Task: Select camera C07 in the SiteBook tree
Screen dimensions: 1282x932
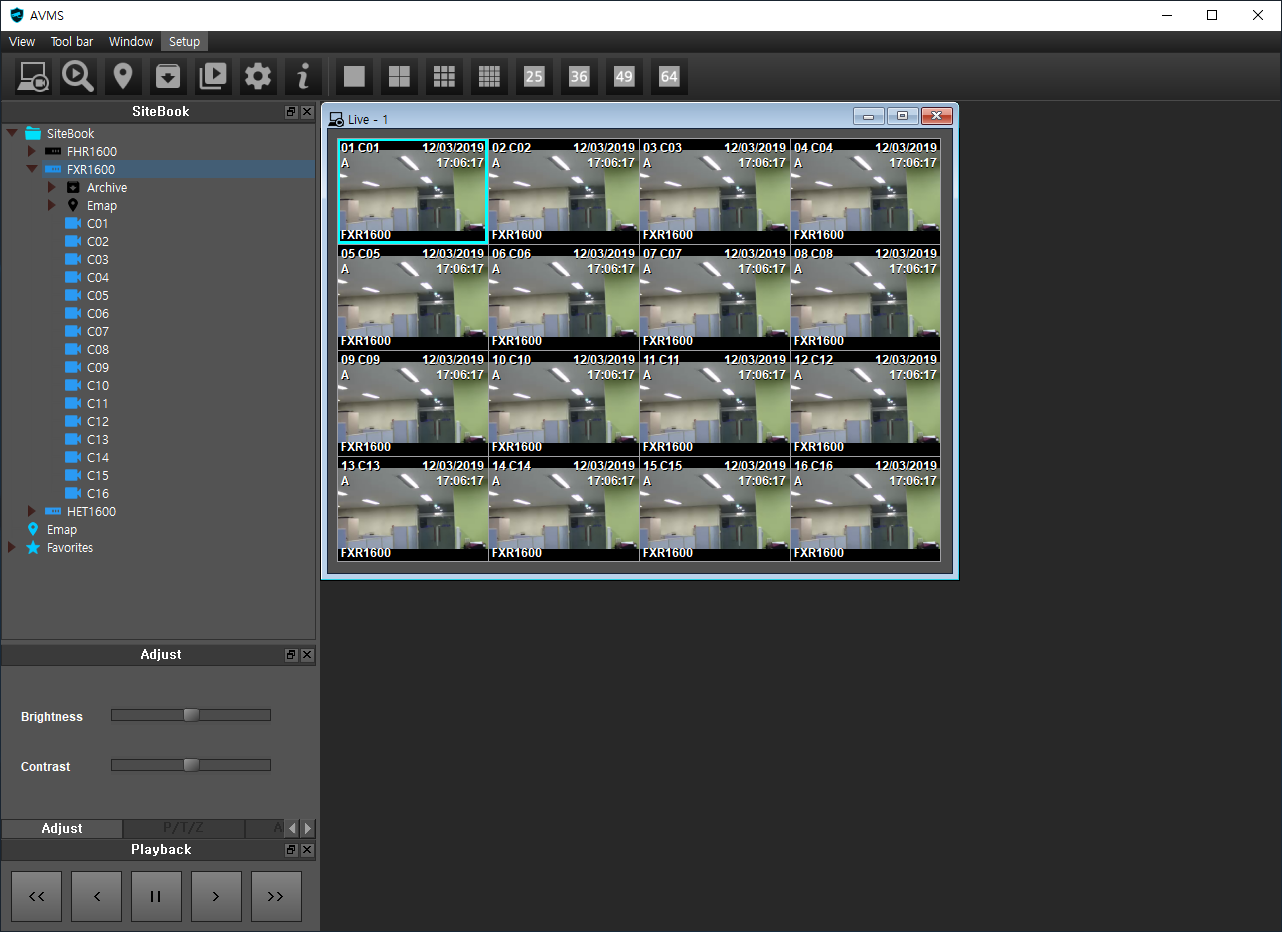Action: (x=97, y=332)
